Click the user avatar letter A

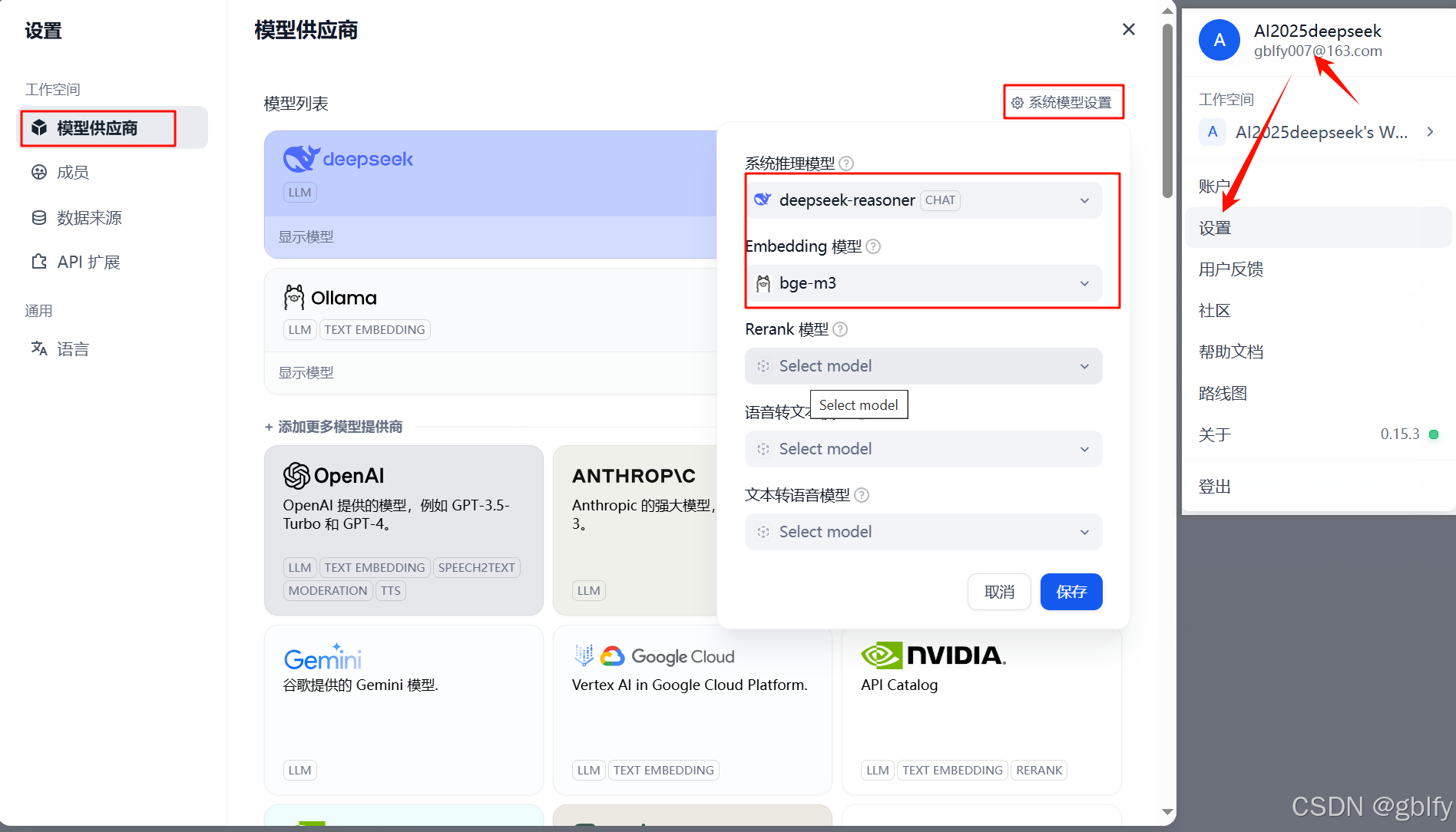pos(1219,40)
